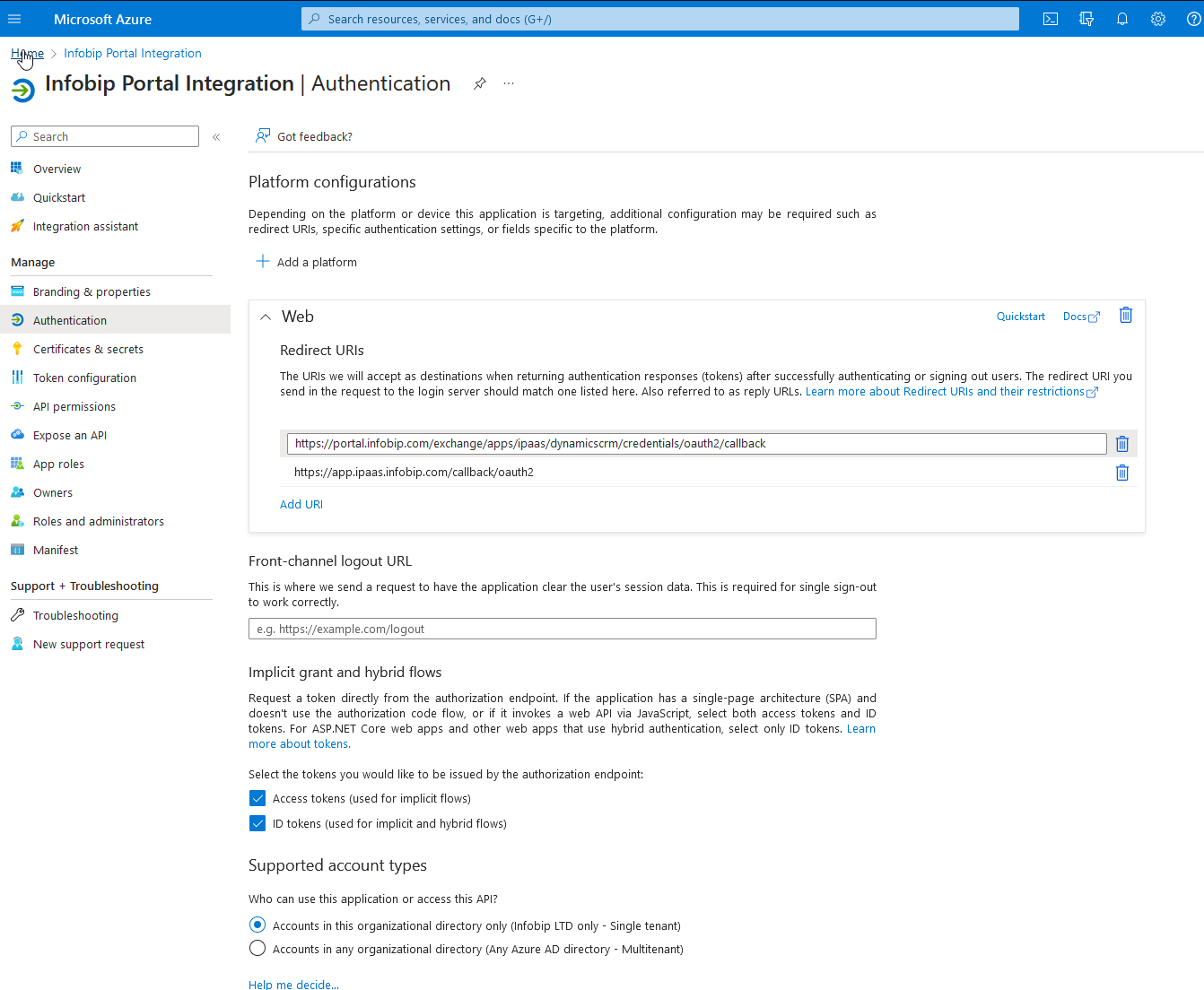Open the more options ellipsis menu
Screen dimensions: 1204x990
(x=509, y=83)
